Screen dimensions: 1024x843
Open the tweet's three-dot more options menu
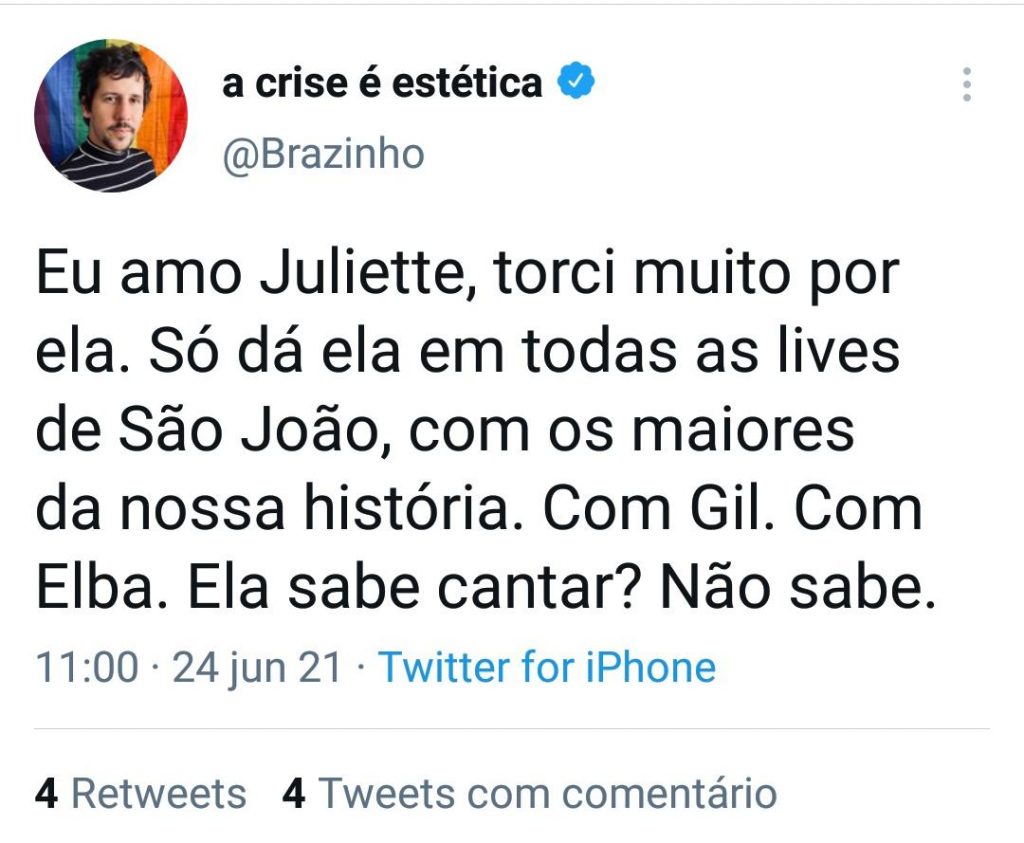tap(966, 85)
